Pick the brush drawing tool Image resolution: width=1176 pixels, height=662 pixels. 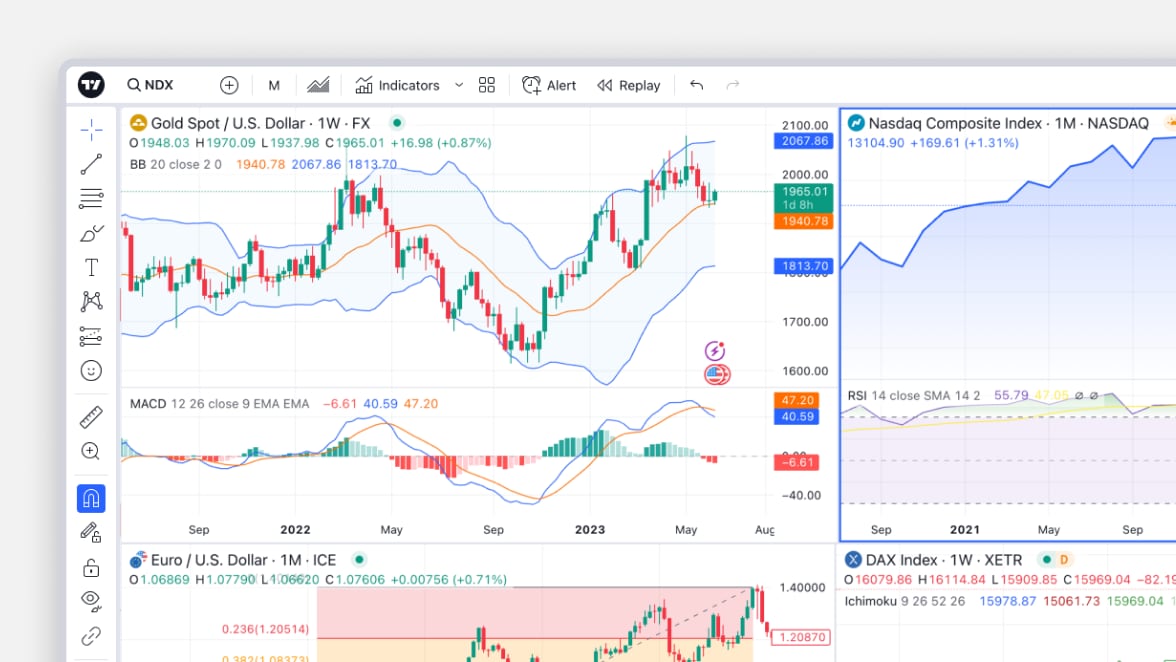[91, 232]
